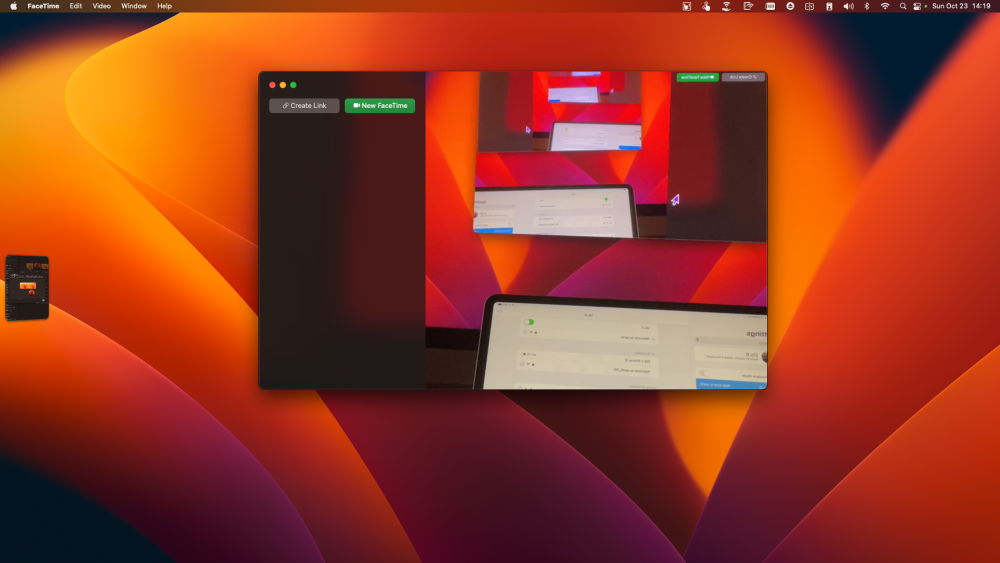Close the FaceTime window
1000x563 pixels.
(272, 85)
